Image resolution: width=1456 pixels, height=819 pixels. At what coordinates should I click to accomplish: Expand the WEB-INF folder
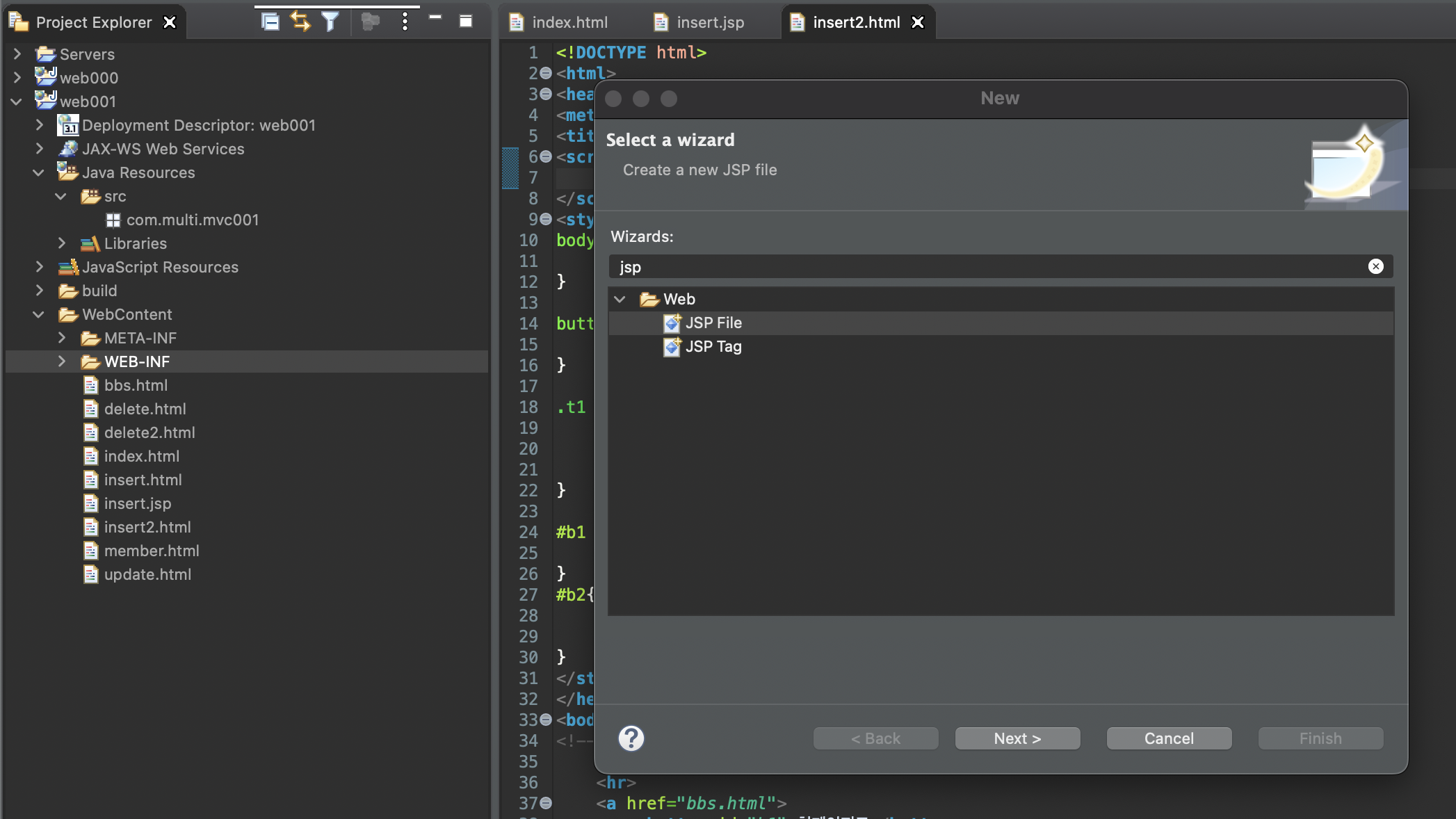pos(62,362)
